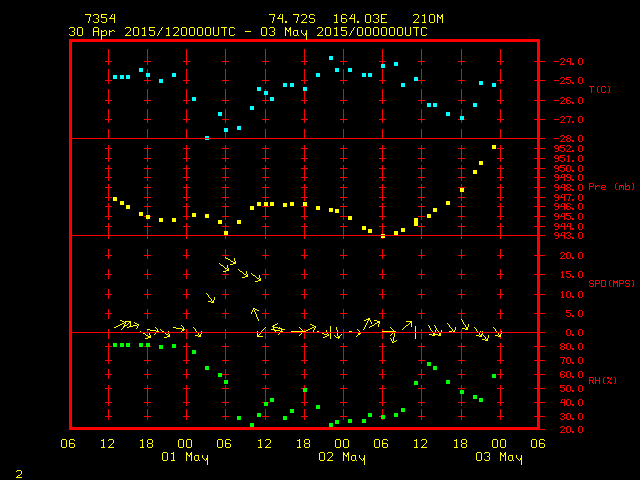Click the "50.0" humidity tick value
640x480 pixels.
[571, 389]
